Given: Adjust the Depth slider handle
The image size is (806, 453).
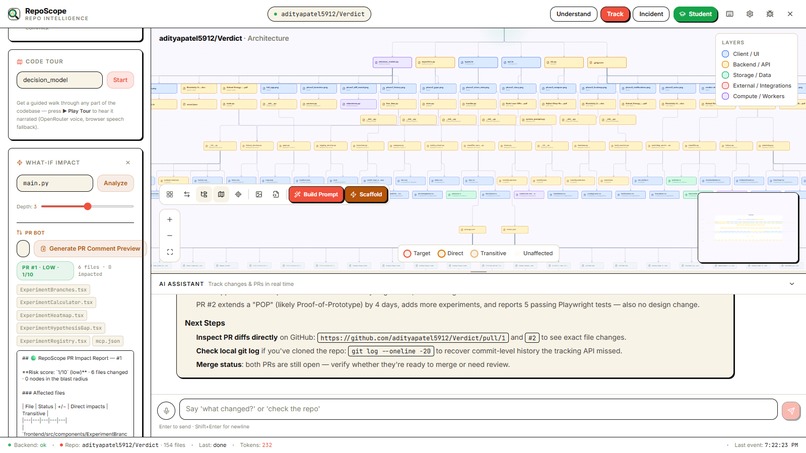Looking at the screenshot, I should (x=87, y=206).
